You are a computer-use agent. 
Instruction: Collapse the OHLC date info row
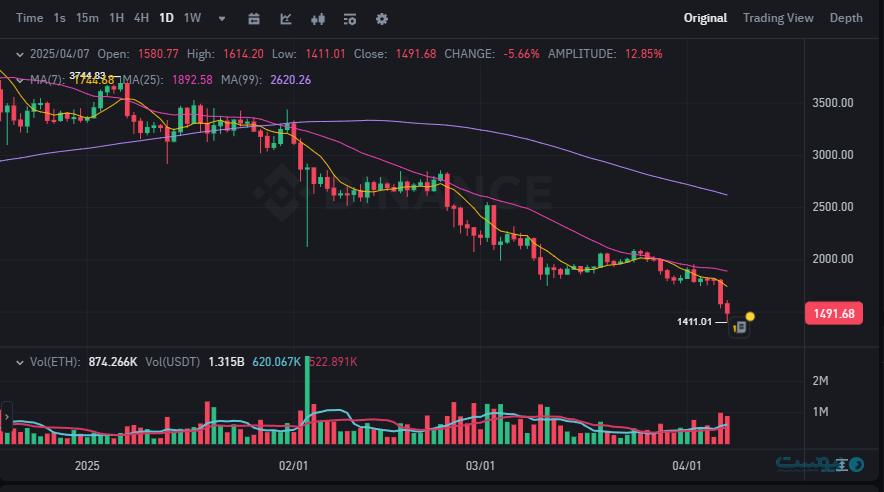(x=18, y=53)
